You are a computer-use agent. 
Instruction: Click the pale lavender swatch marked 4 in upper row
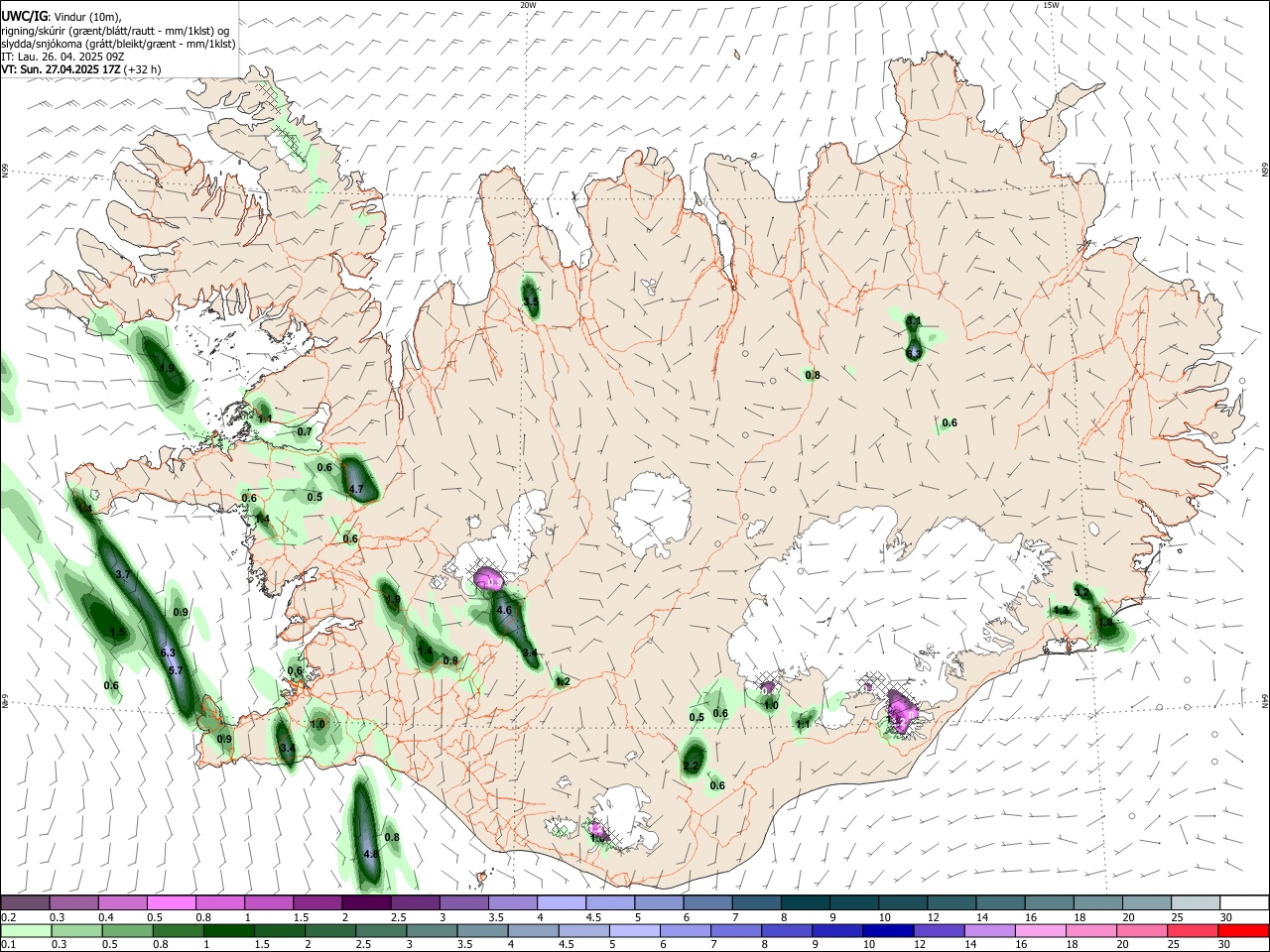coord(560,902)
